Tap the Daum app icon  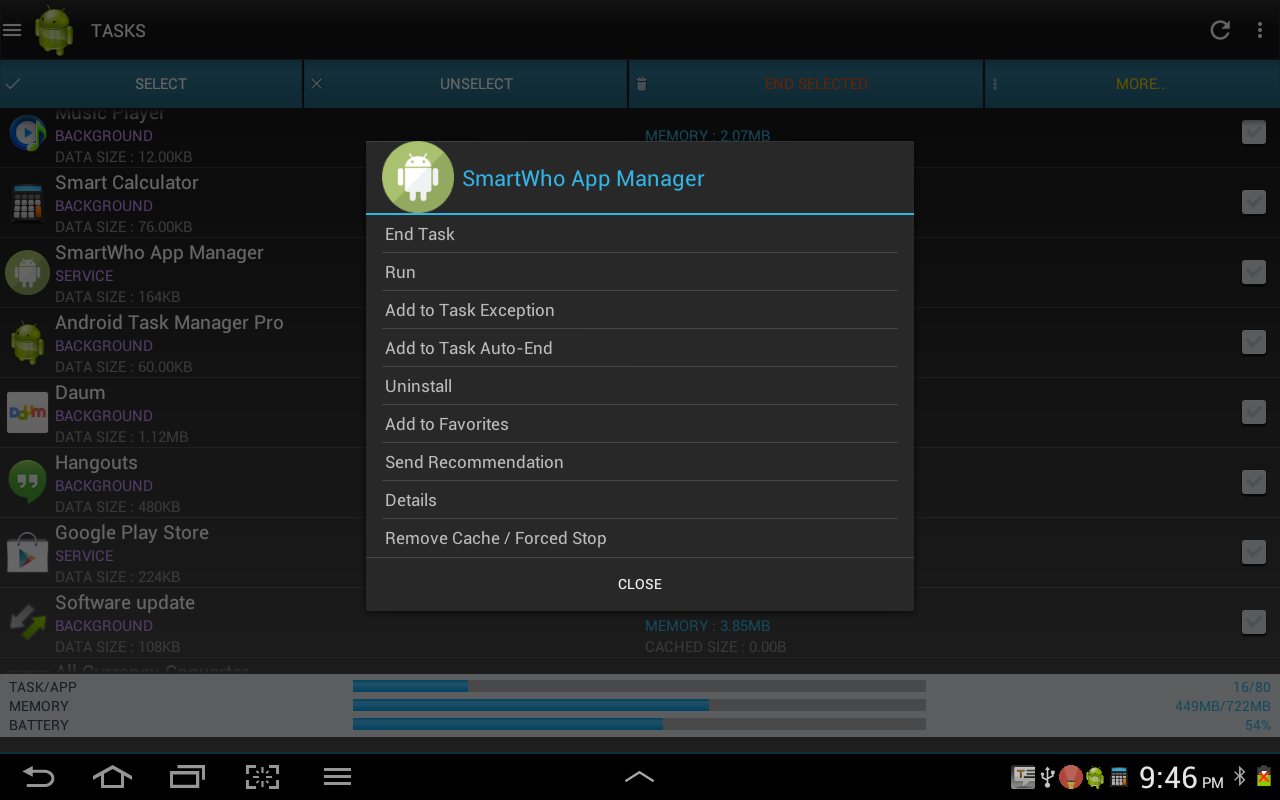(28, 412)
